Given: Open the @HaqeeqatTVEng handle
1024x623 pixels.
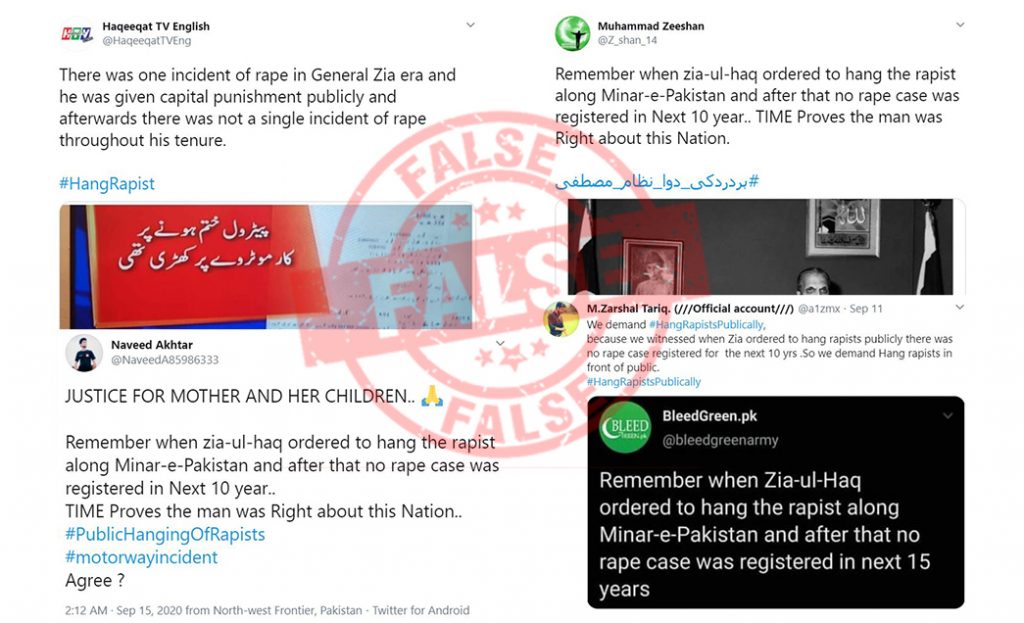Looking at the screenshot, I should pos(146,40).
